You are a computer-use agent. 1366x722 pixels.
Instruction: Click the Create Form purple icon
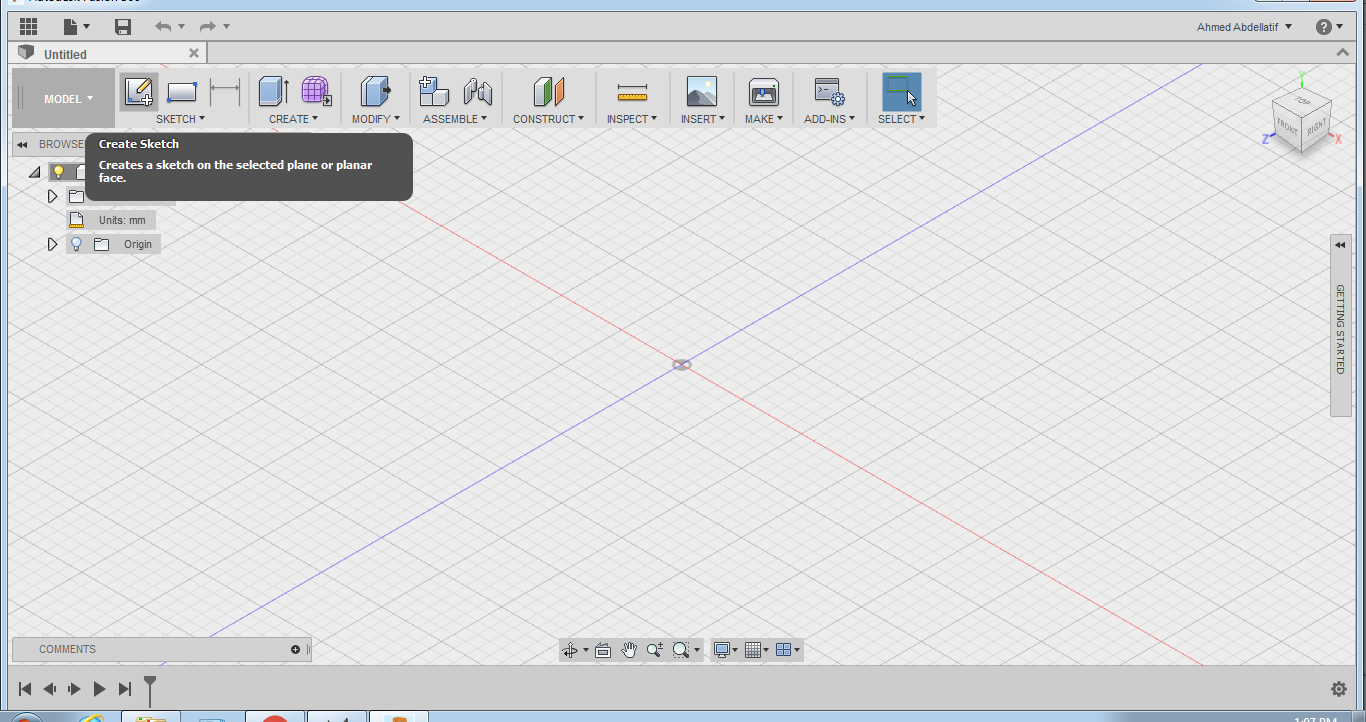click(x=317, y=92)
